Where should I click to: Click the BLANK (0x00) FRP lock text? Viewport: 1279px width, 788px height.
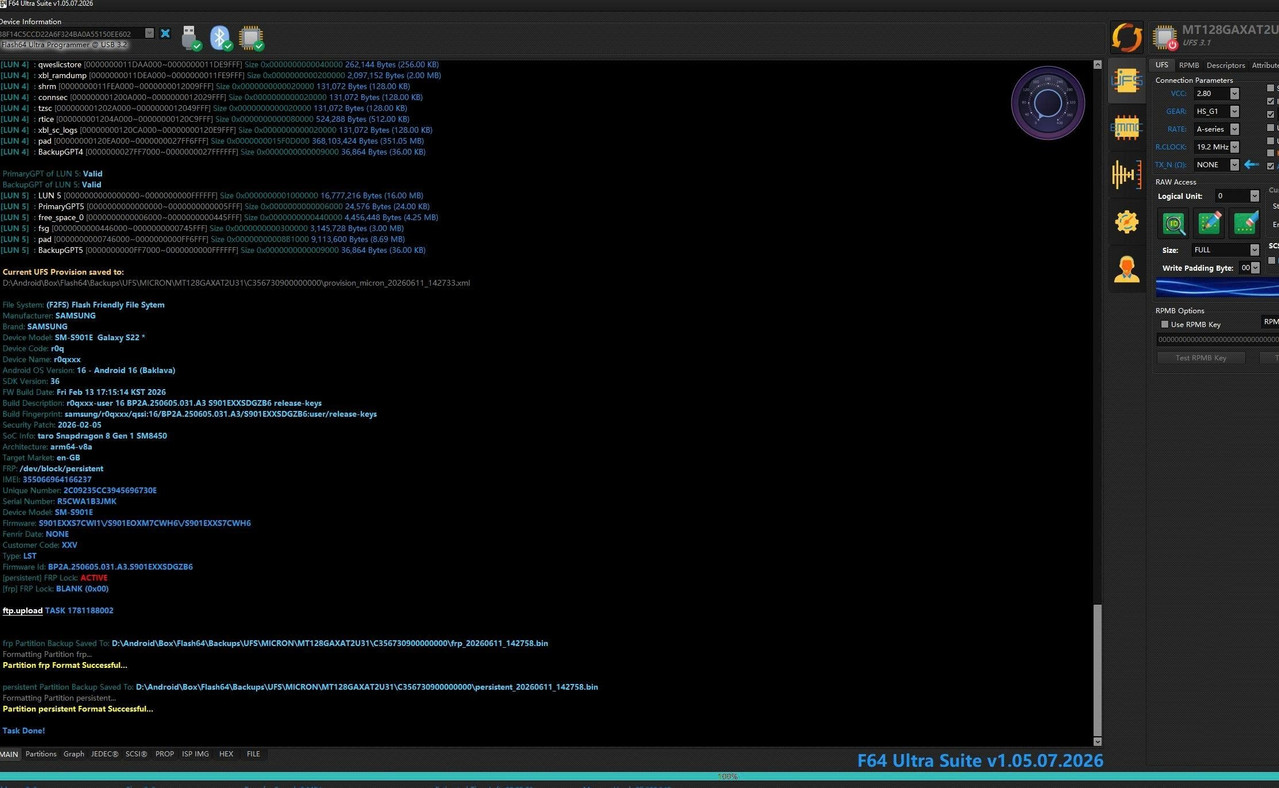click(x=82, y=589)
